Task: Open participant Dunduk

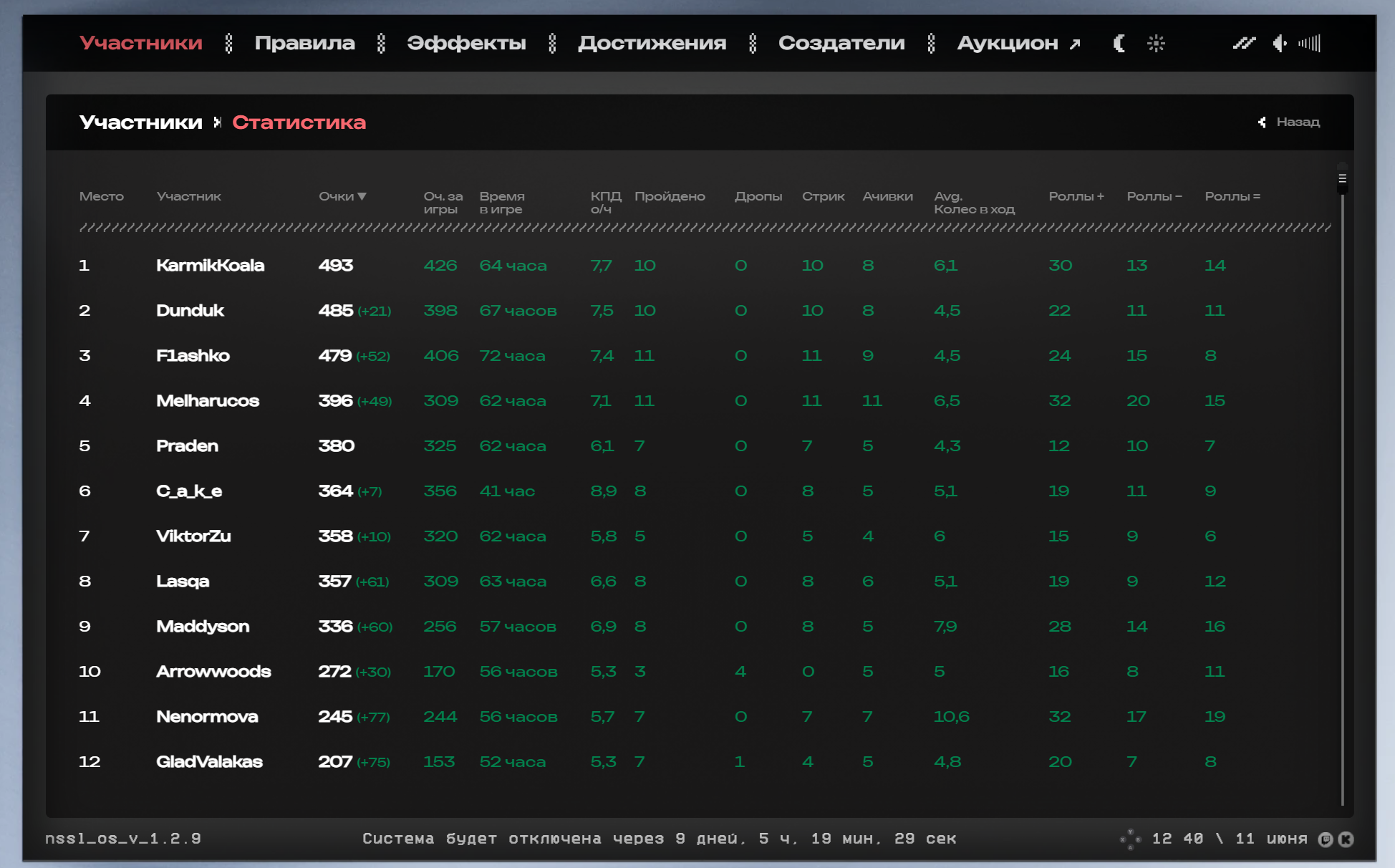Action: pos(190,311)
